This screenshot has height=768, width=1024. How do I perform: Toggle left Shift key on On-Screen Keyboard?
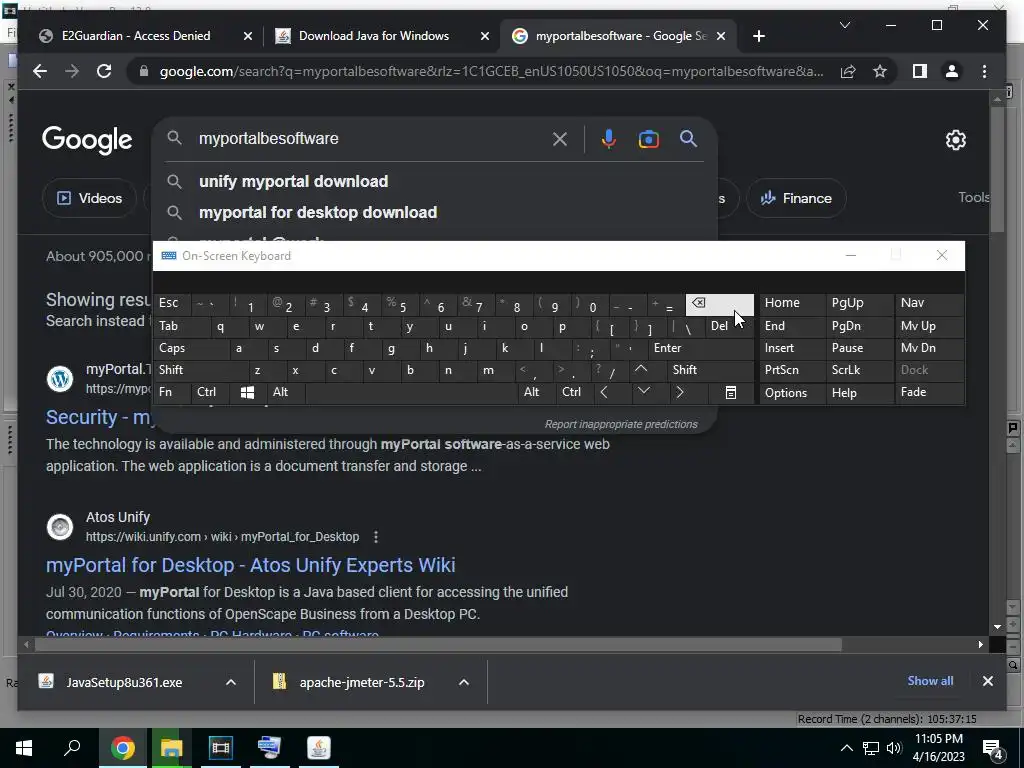201,370
